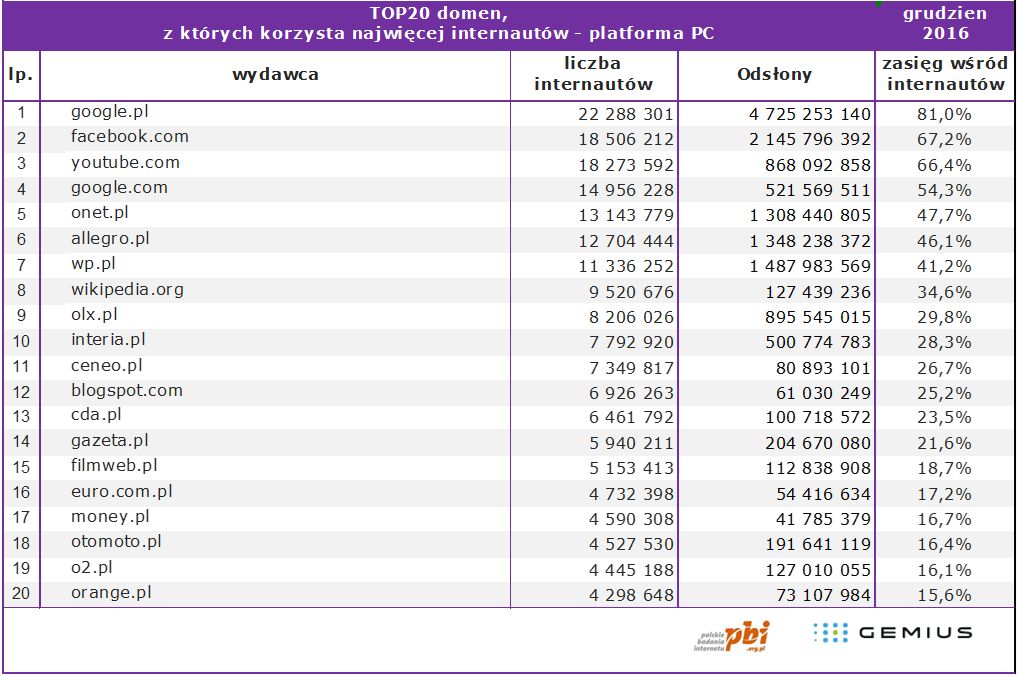Viewport: 1018px width, 676px height.
Task: Click the reach value 18,7%
Action: [944, 469]
